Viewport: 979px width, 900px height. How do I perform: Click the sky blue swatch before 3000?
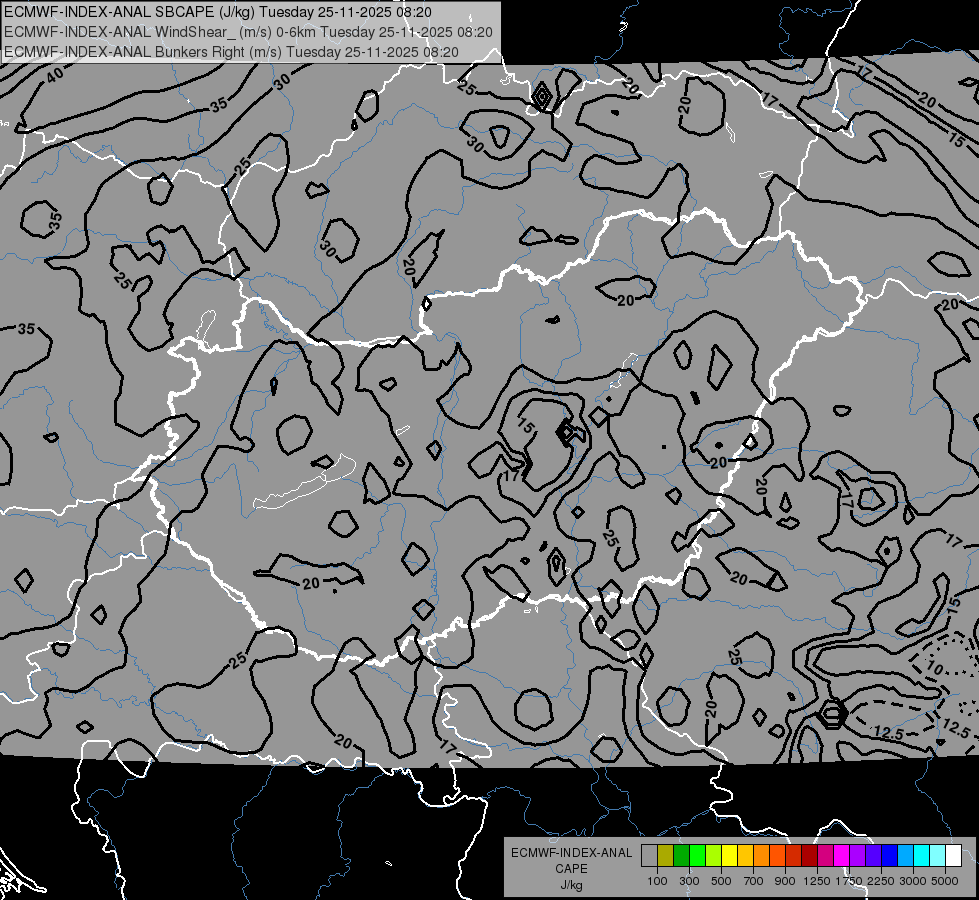tap(906, 855)
